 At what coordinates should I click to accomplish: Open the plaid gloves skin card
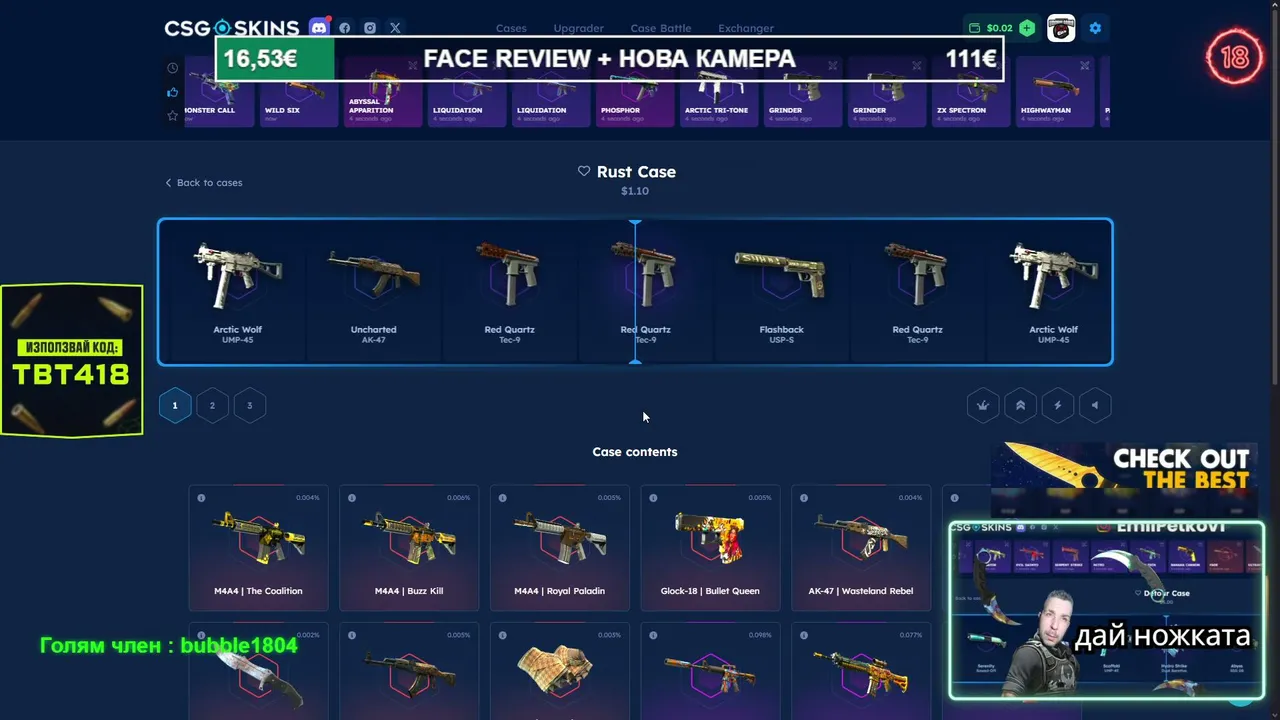click(560, 671)
